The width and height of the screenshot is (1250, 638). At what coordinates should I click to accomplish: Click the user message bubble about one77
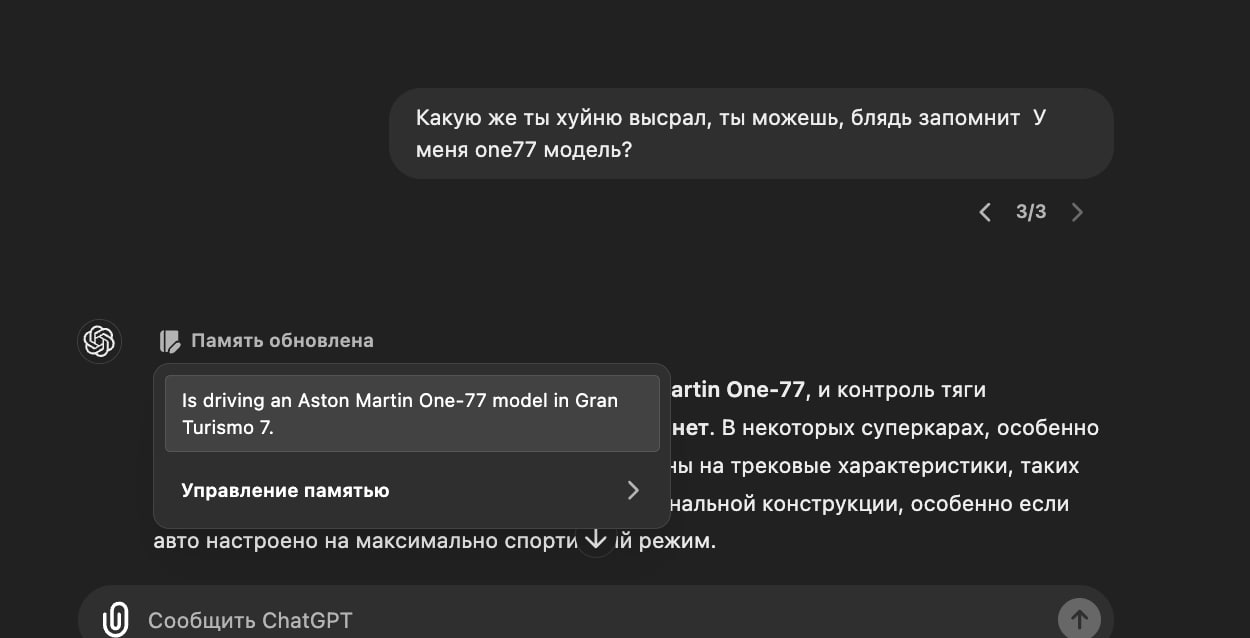click(x=750, y=133)
